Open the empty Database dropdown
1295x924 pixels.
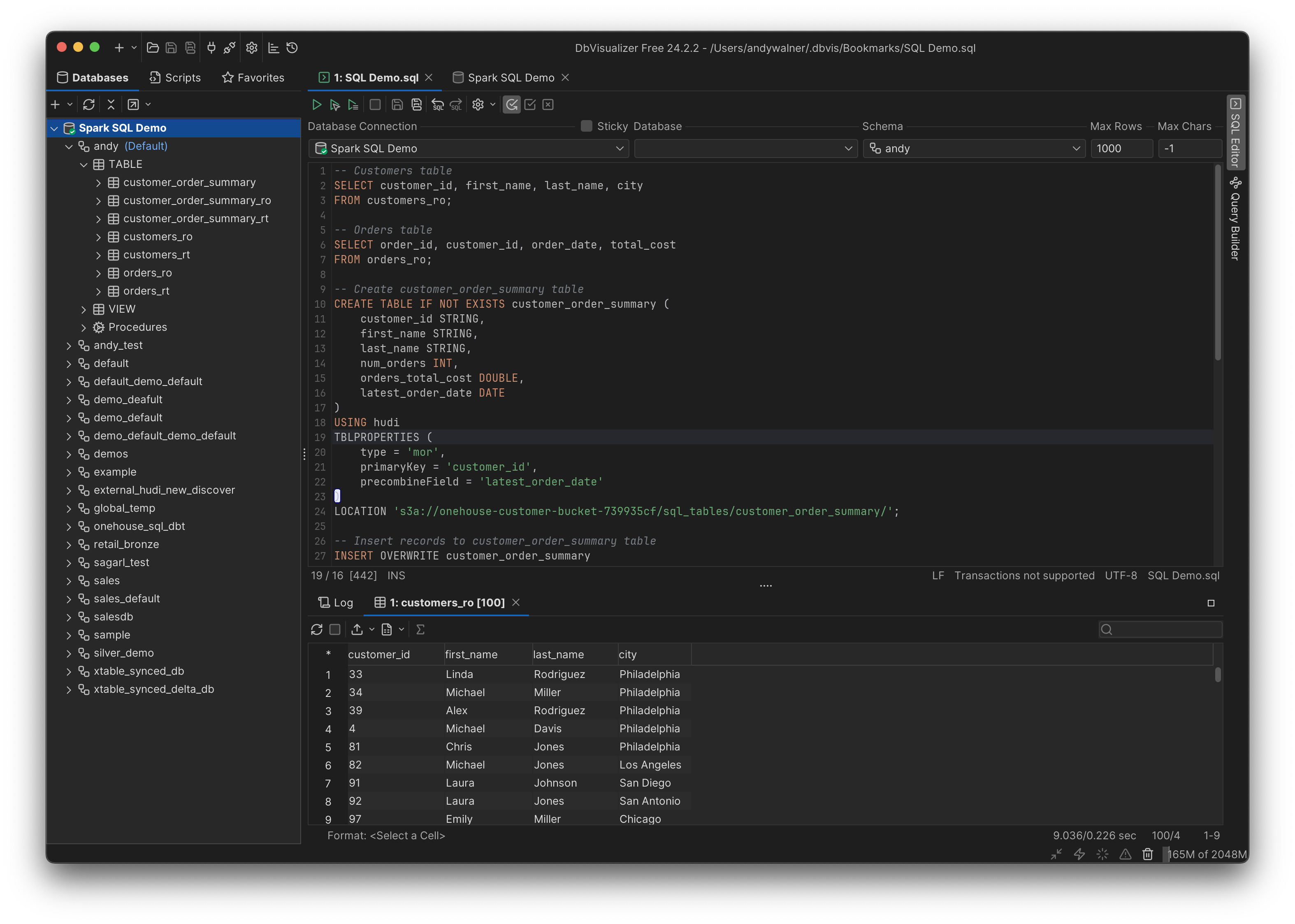click(x=745, y=149)
